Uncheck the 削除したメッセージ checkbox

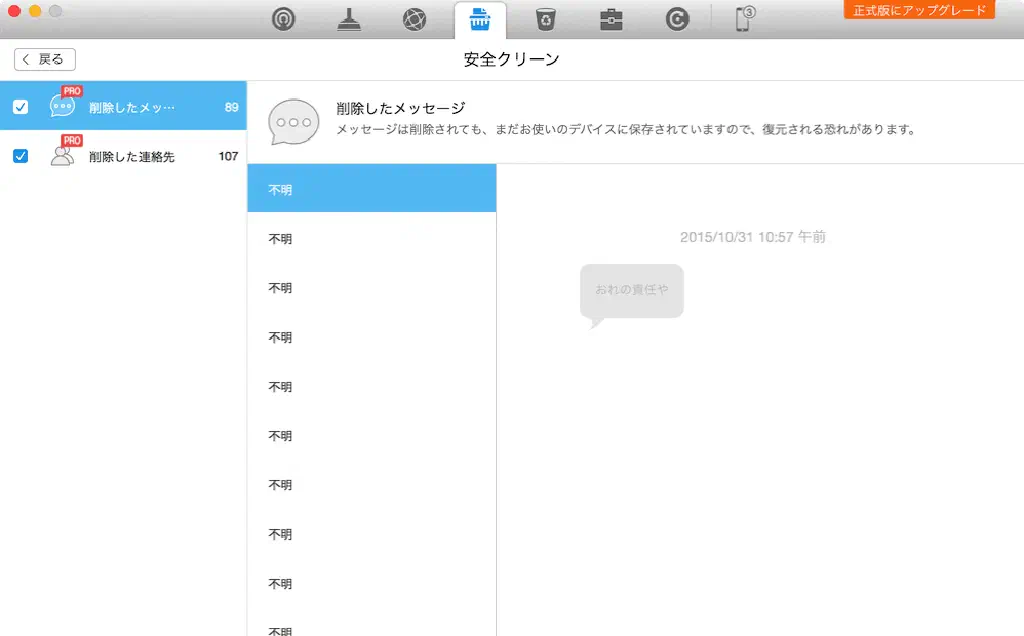(20, 107)
